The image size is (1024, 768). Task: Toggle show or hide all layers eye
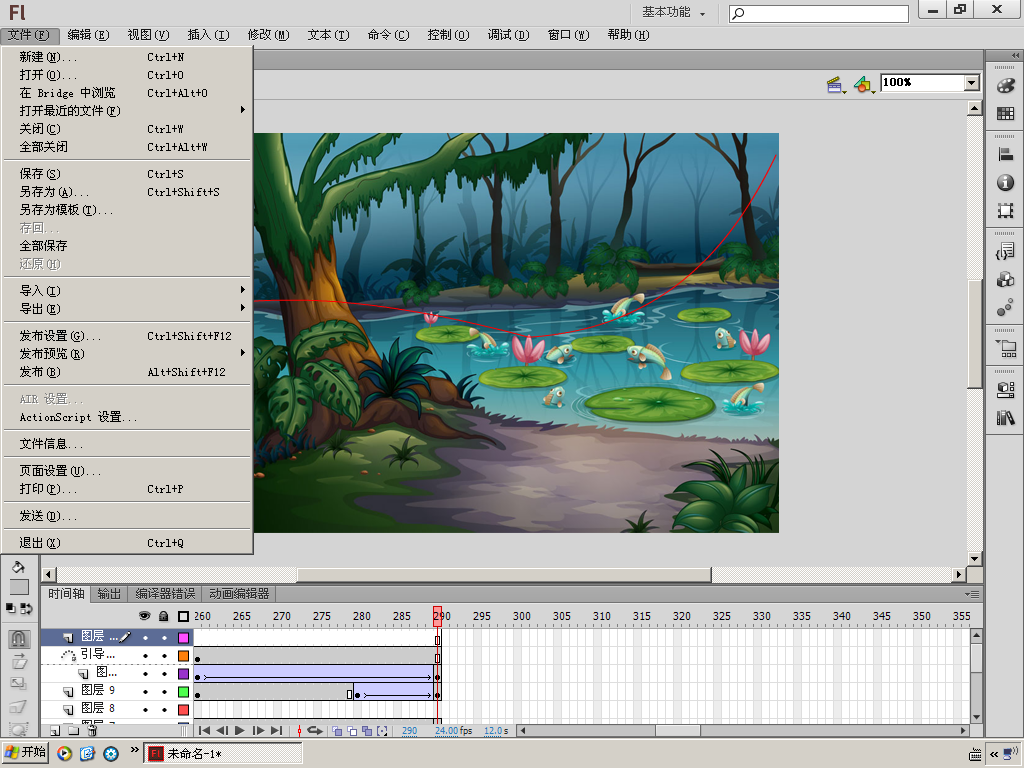coord(145,616)
